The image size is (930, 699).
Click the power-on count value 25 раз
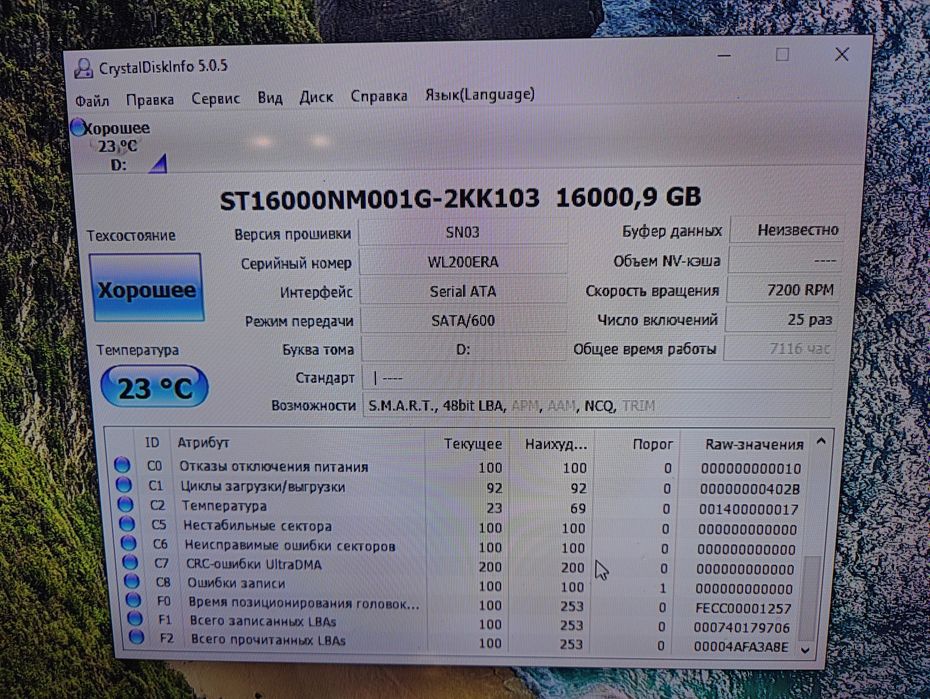click(781, 320)
